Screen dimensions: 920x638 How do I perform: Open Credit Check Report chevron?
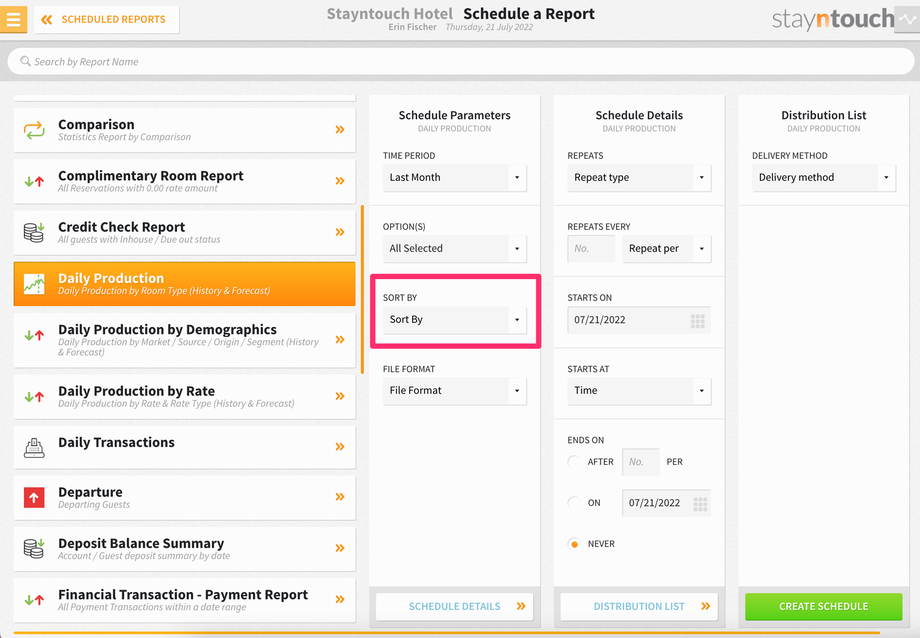[340, 232]
